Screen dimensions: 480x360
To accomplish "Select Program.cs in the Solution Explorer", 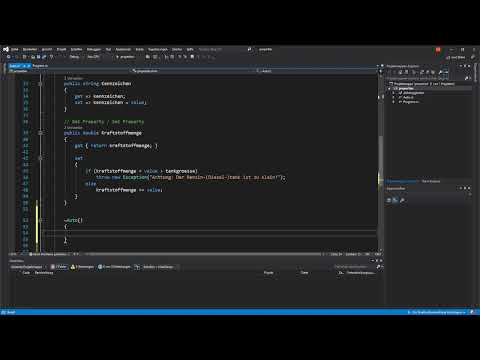I will 411,102.
